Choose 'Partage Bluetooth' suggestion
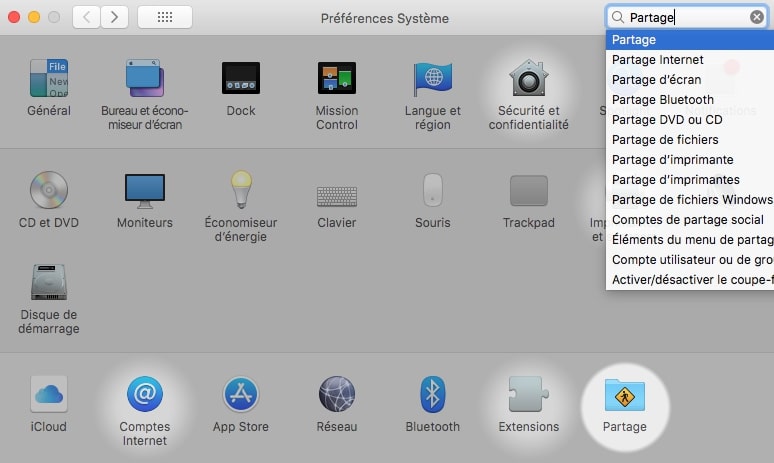Image resolution: width=774 pixels, height=463 pixels. tap(690, 100)
